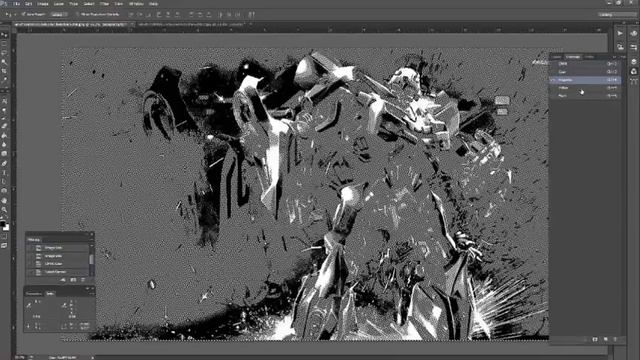Open the Filter menu

point(104,4)
